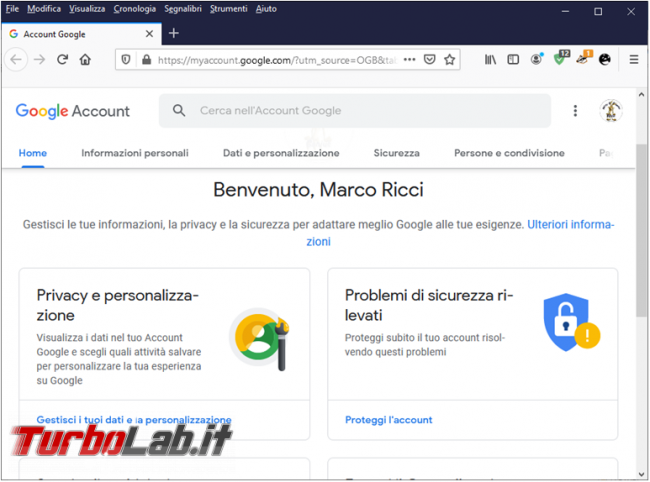Click the Privacy e personalizzazione illustration
The image size is (650, 482).
tap(260, 339)
